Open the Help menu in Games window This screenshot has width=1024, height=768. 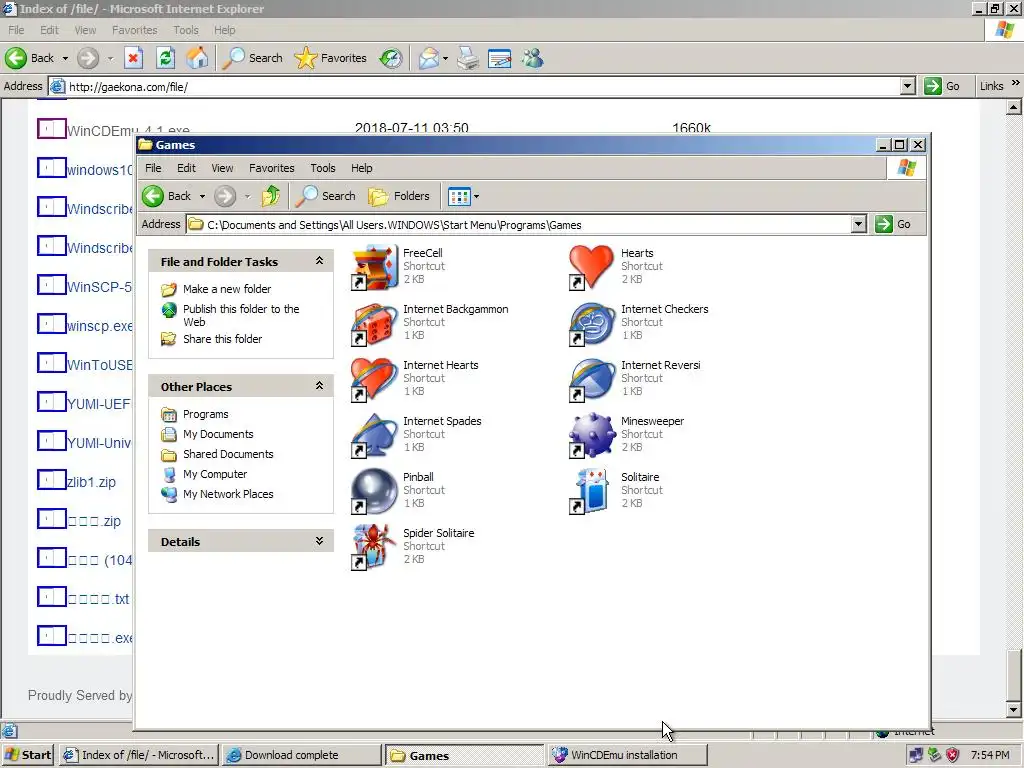coord(361,168)
